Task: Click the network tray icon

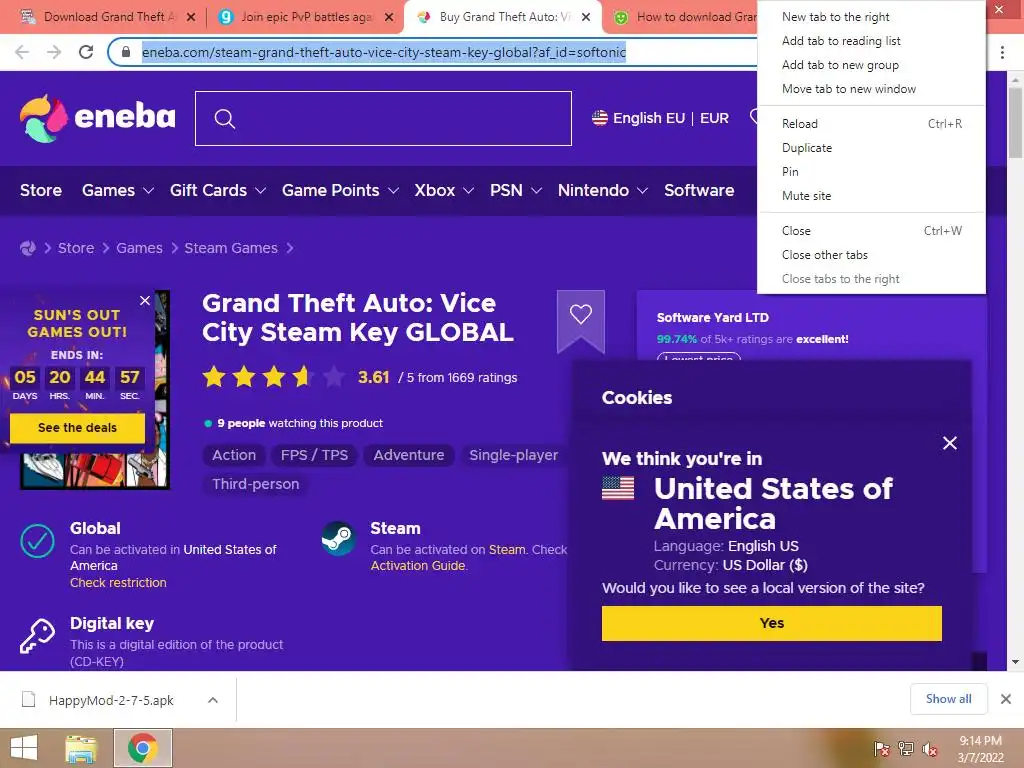Action: pyautogui.click(x=906, y=749)
